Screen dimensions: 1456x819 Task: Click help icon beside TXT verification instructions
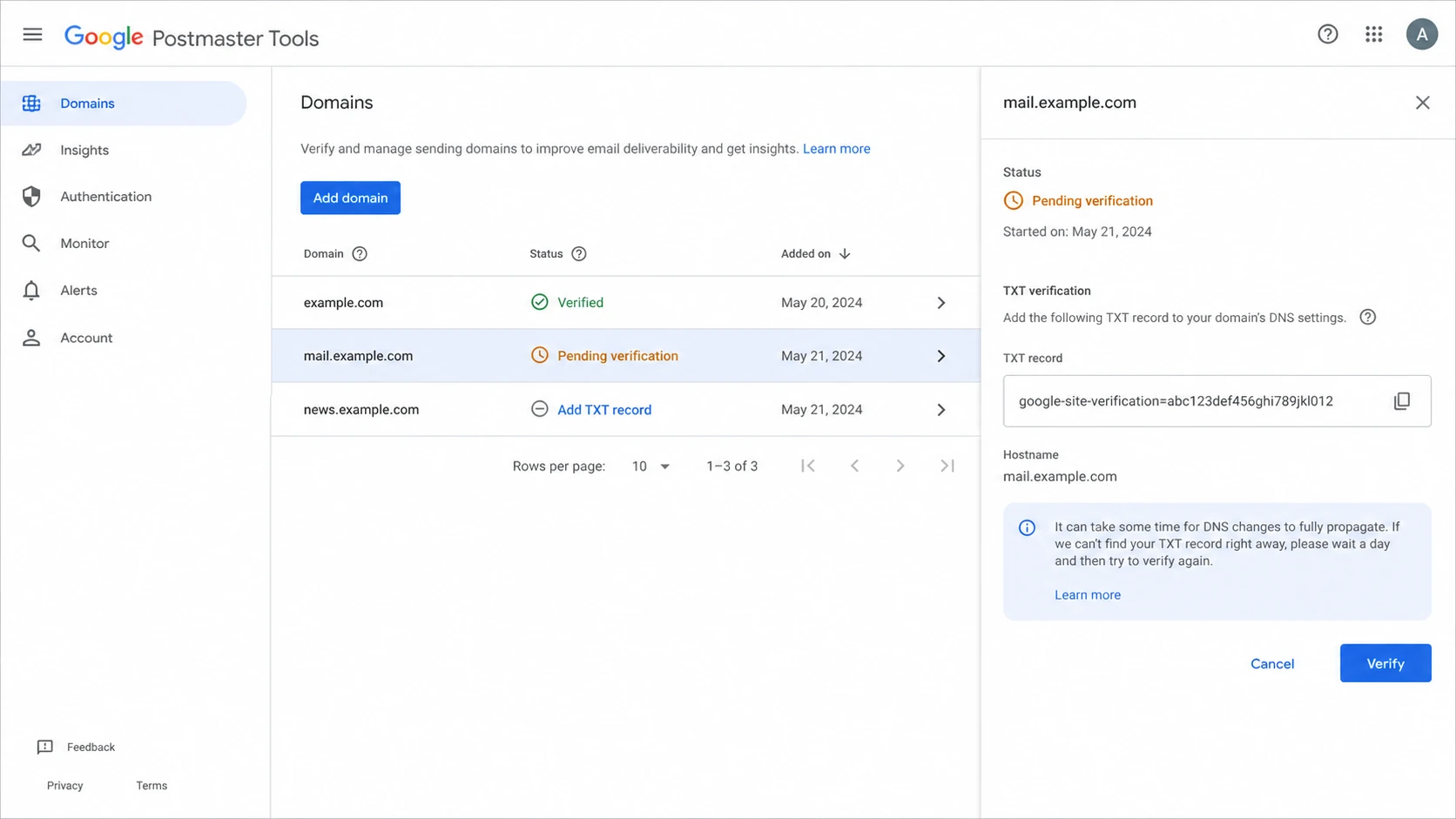click(1368, 317)
